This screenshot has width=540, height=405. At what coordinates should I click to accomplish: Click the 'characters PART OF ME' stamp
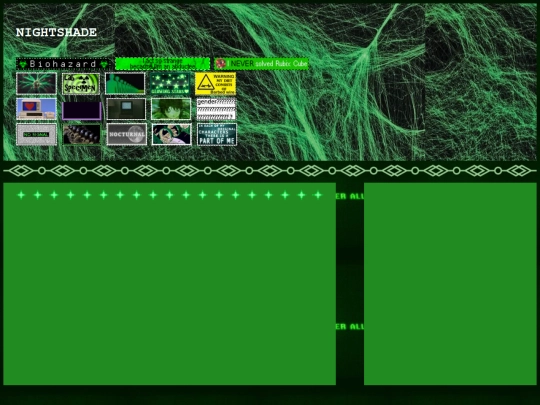[217, 134]
